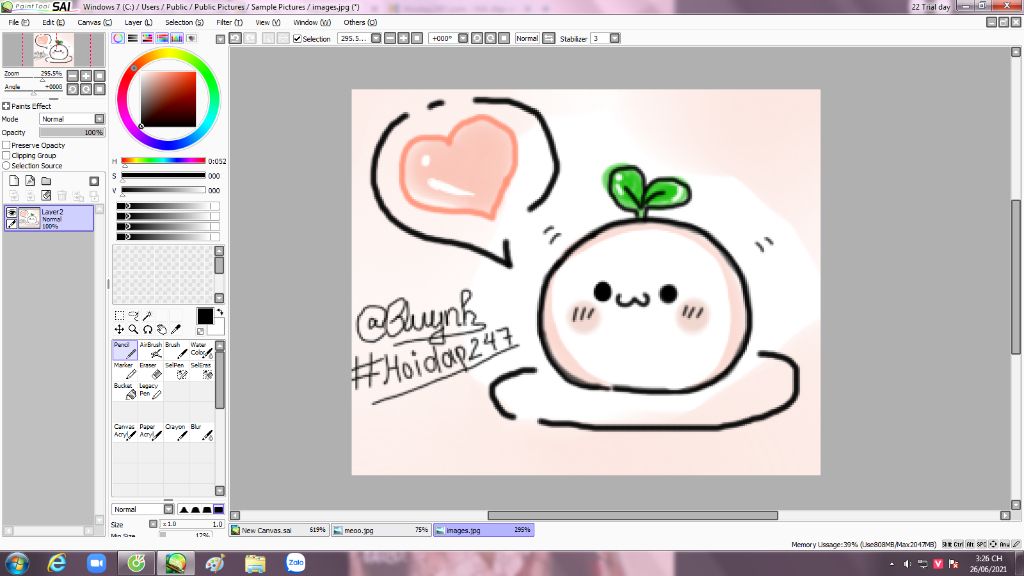1024x576 pixels.
Task: Open the File menu
Action: pyautogui.click(x=18, y=22)
